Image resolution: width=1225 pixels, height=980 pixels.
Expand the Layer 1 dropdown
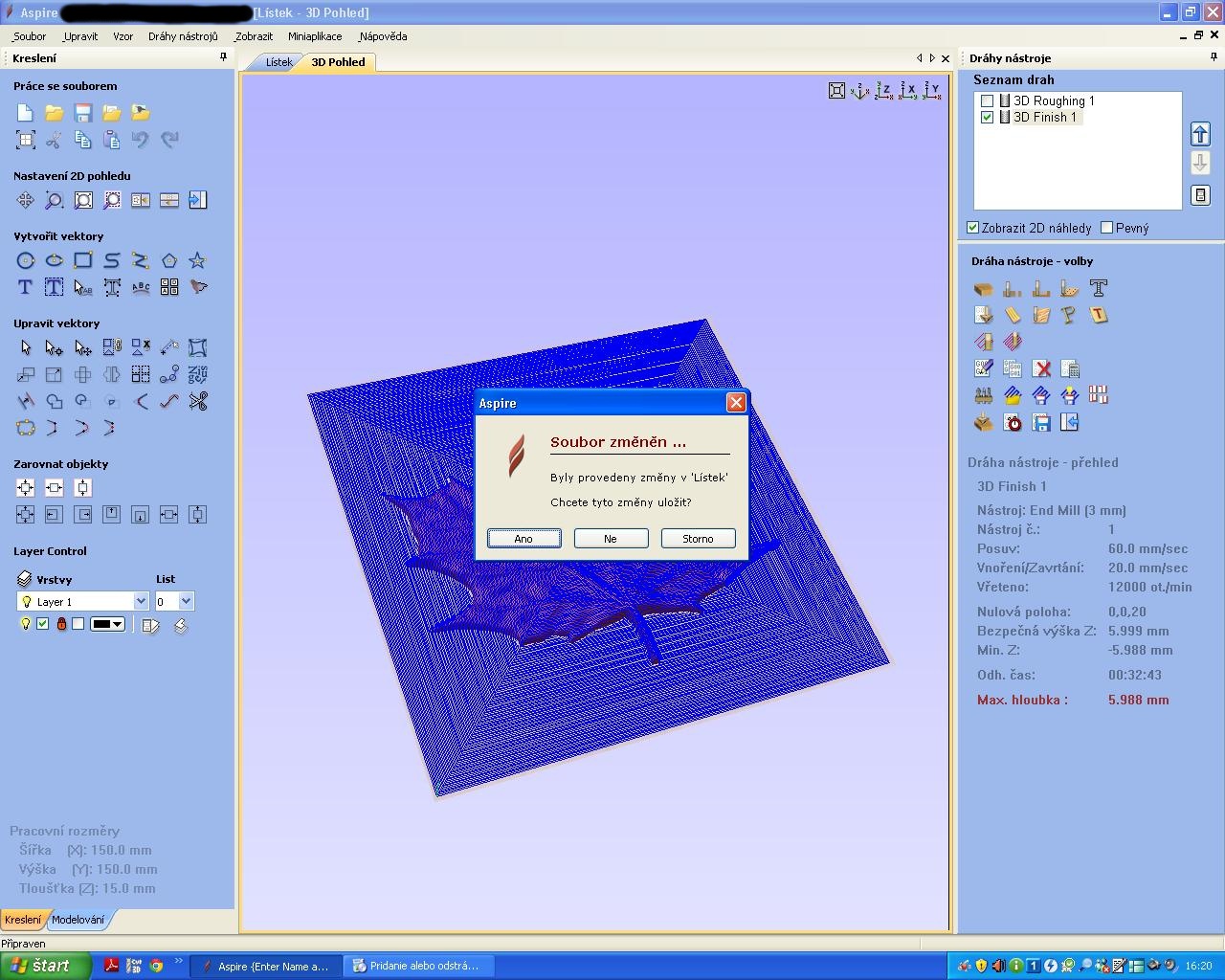tap(141, 601)
